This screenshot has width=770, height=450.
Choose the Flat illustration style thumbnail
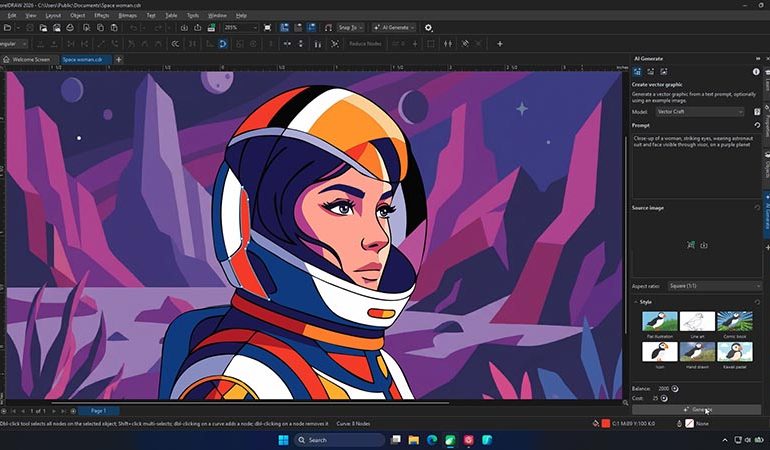pyautogui.click(x=660, y=321)
